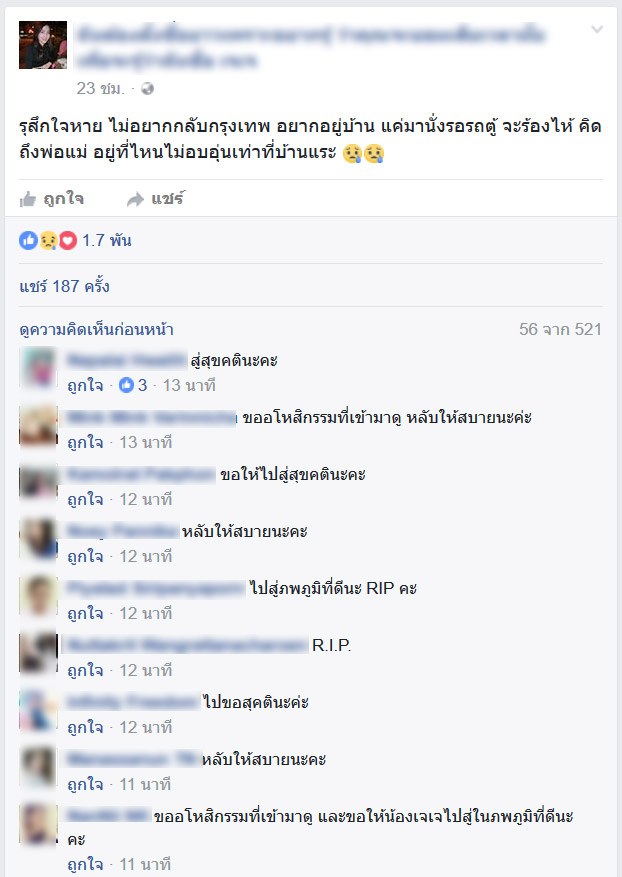
Task: Like the comment สู่สุขคตินะคะ
Action: [x=85, y=385]
